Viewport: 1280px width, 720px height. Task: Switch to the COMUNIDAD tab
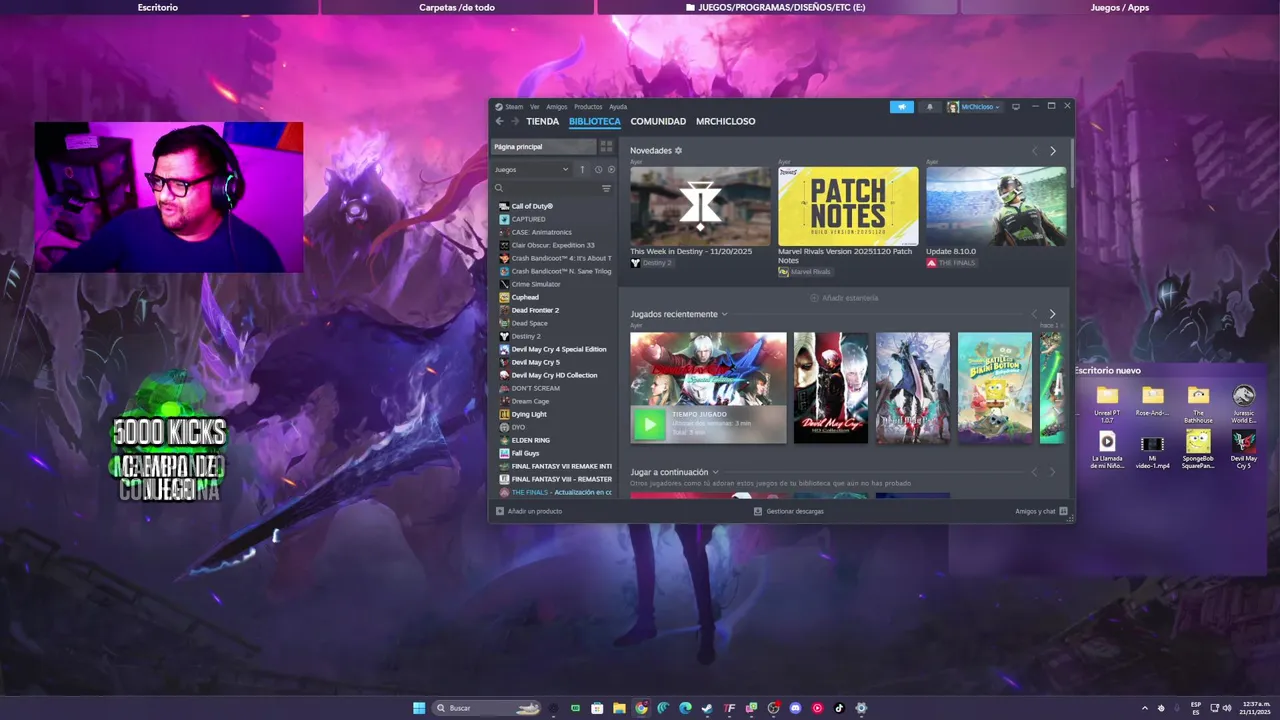(x=658, y=121)
